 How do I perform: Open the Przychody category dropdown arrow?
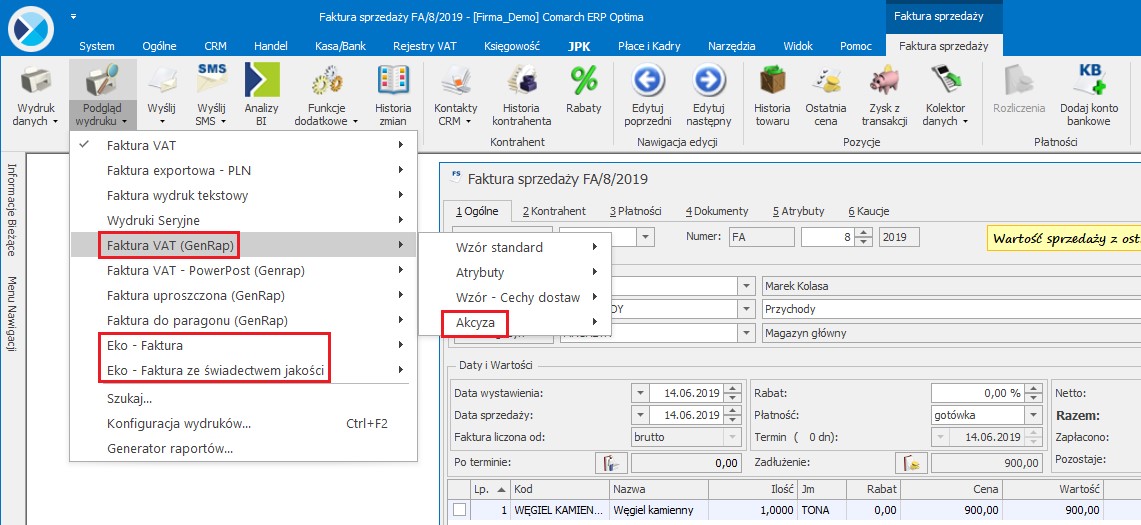pyautogui.click(x=747, y=309)
